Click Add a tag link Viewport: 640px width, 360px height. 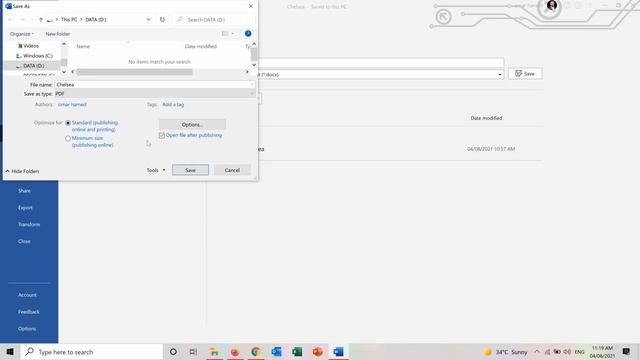point(173,104)
